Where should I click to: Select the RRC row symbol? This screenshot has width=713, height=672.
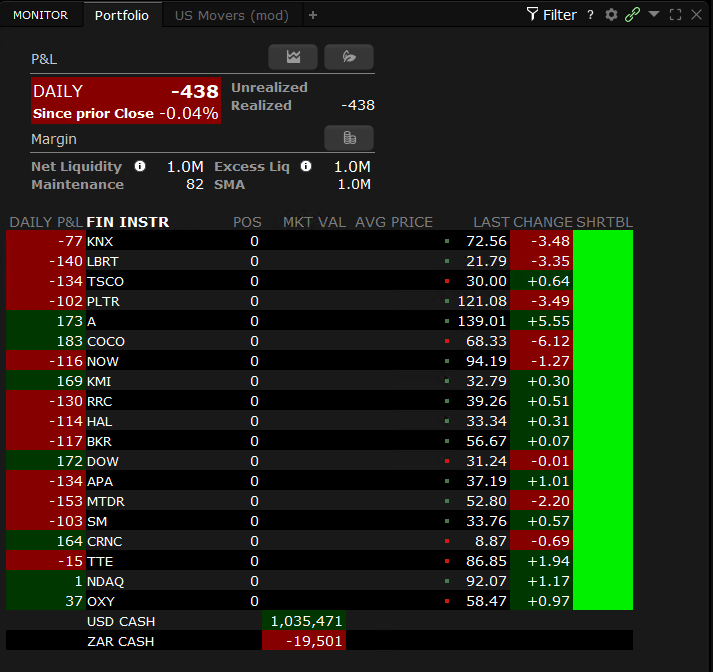point(100,401)
